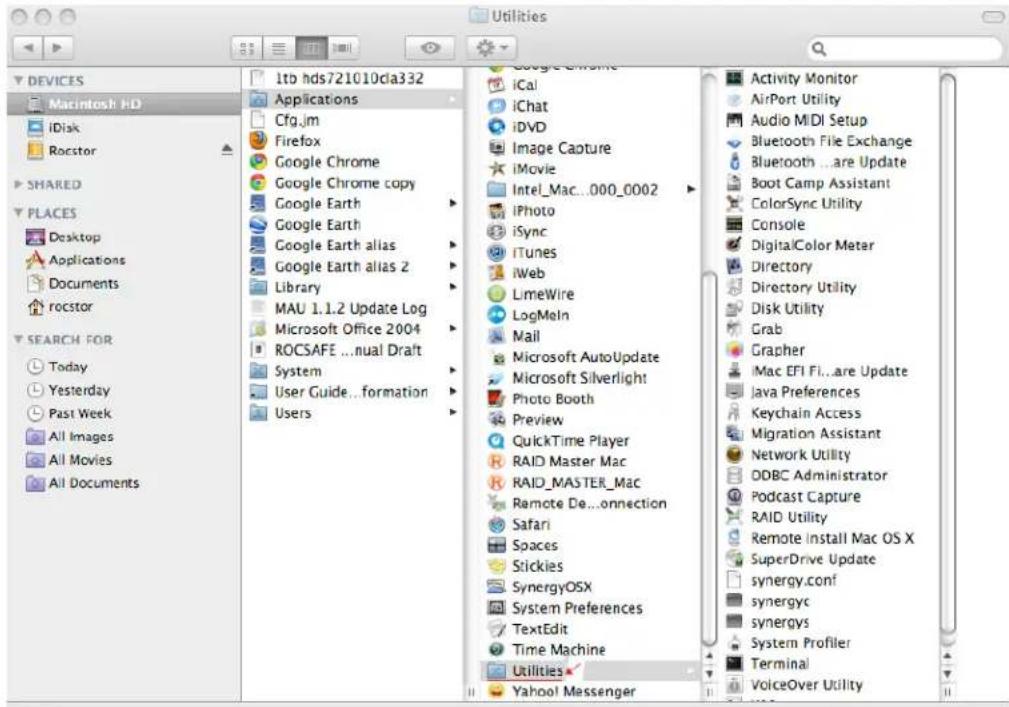Click the Quick Look eye button

tap(430, 48)
